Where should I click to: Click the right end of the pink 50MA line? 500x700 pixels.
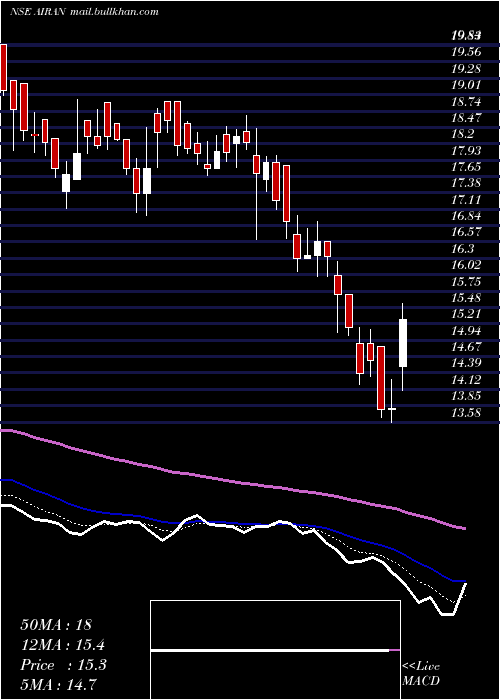pos(464,528)
